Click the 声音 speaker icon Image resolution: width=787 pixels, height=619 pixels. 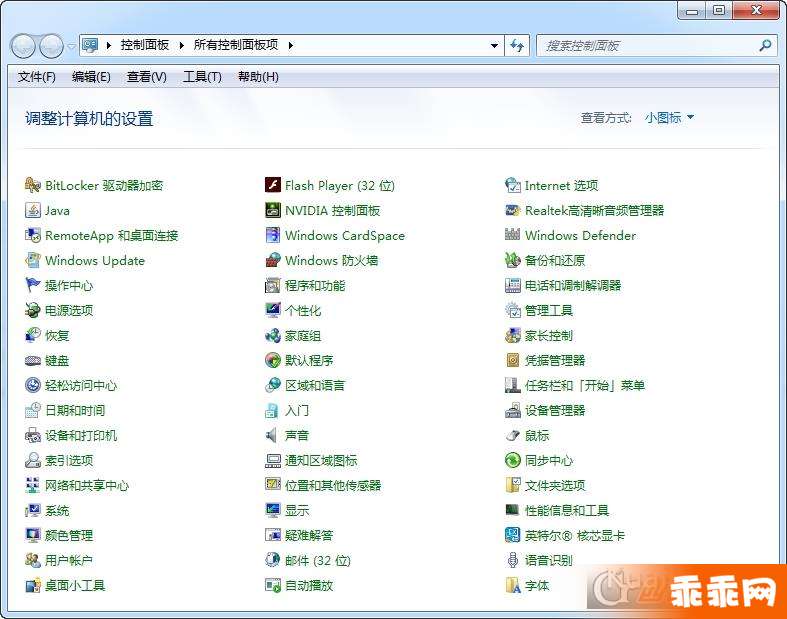(273, 435)
